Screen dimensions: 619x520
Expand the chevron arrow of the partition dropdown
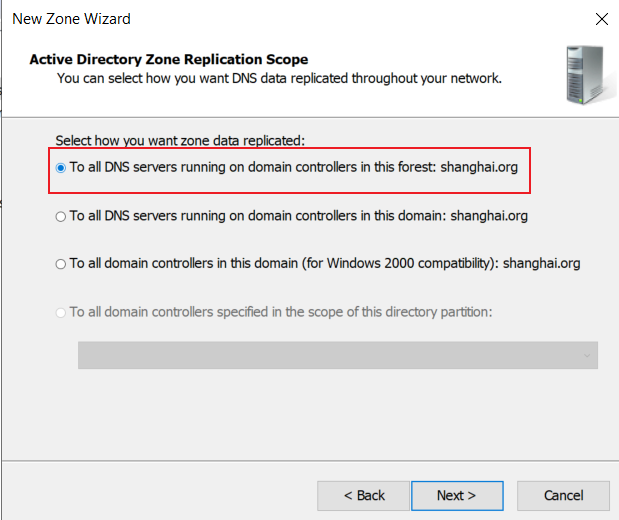click(587, 356)
